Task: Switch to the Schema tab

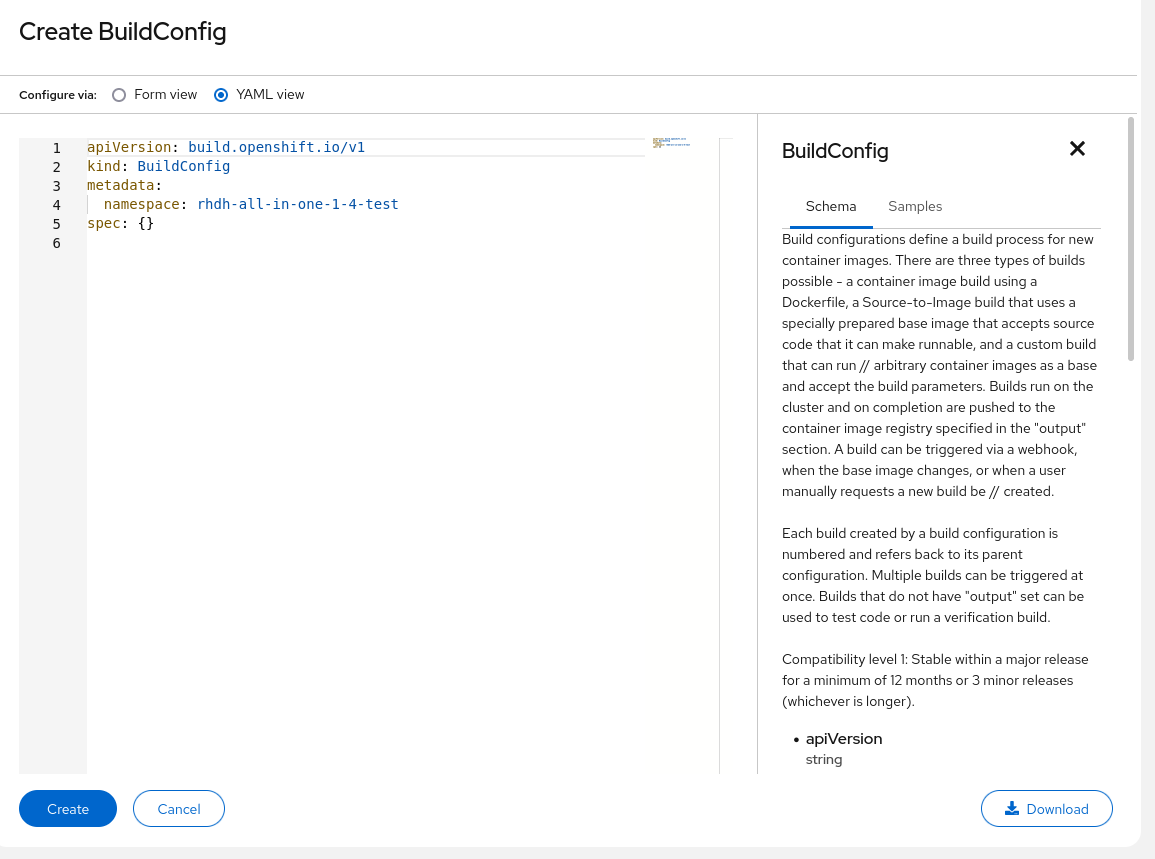Action: pyautogui.click(x=831, y=206)
